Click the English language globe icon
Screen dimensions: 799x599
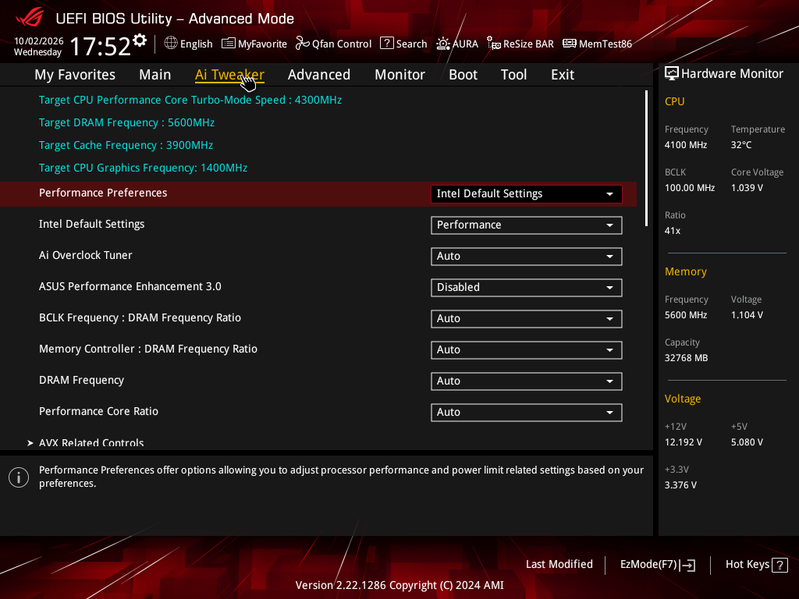171,43
